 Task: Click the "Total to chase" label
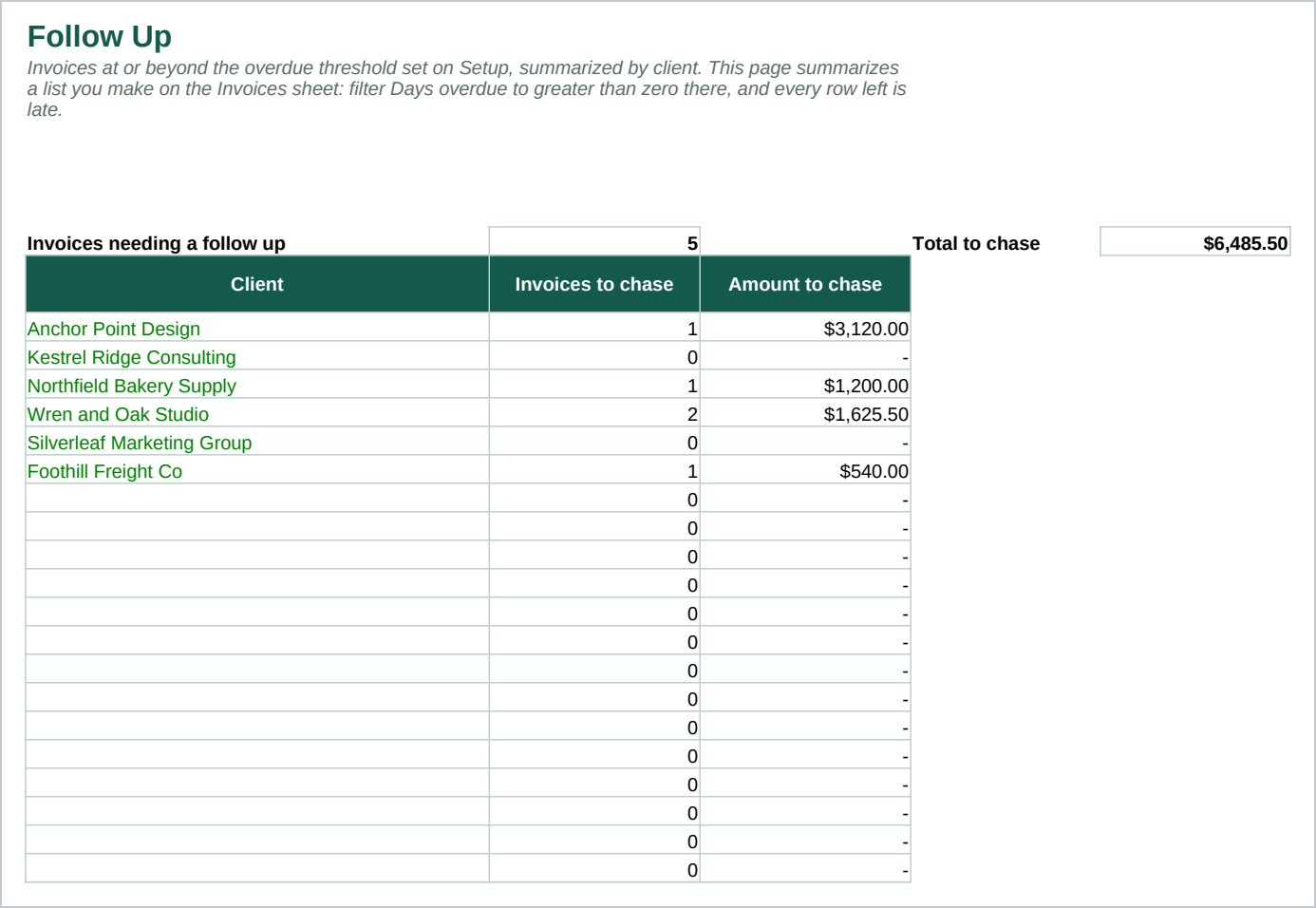976,243
